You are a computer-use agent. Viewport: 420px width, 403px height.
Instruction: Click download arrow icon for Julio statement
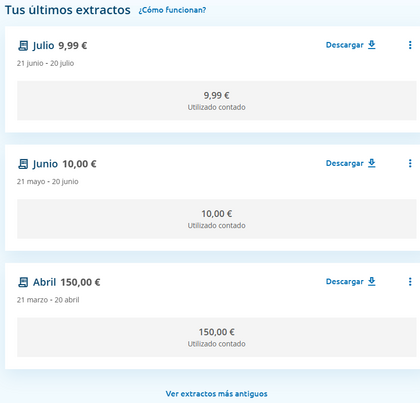(372, 45)
